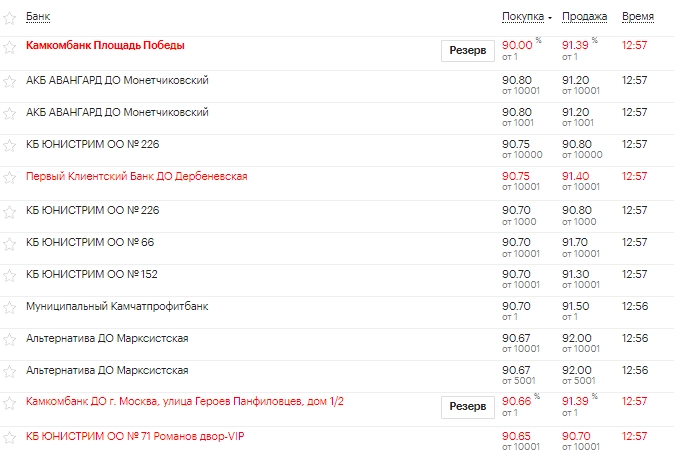Mark КБ ЮНИСТРИМ ОО № 66 favorite star
This screenshot has width=674, height=455.
tap(10, 244)
